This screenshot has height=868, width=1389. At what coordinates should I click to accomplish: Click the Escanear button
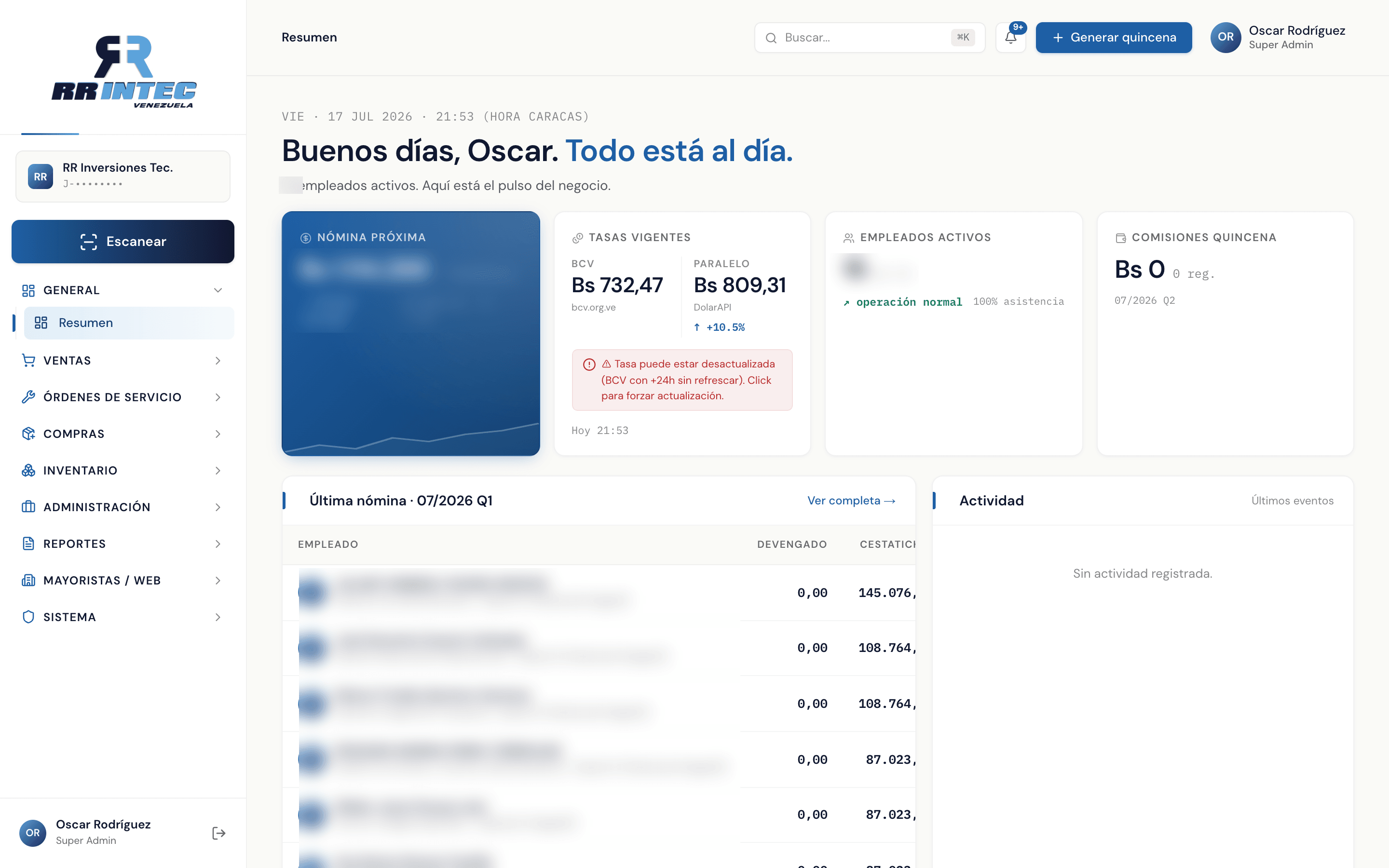[x=123, y=242]
